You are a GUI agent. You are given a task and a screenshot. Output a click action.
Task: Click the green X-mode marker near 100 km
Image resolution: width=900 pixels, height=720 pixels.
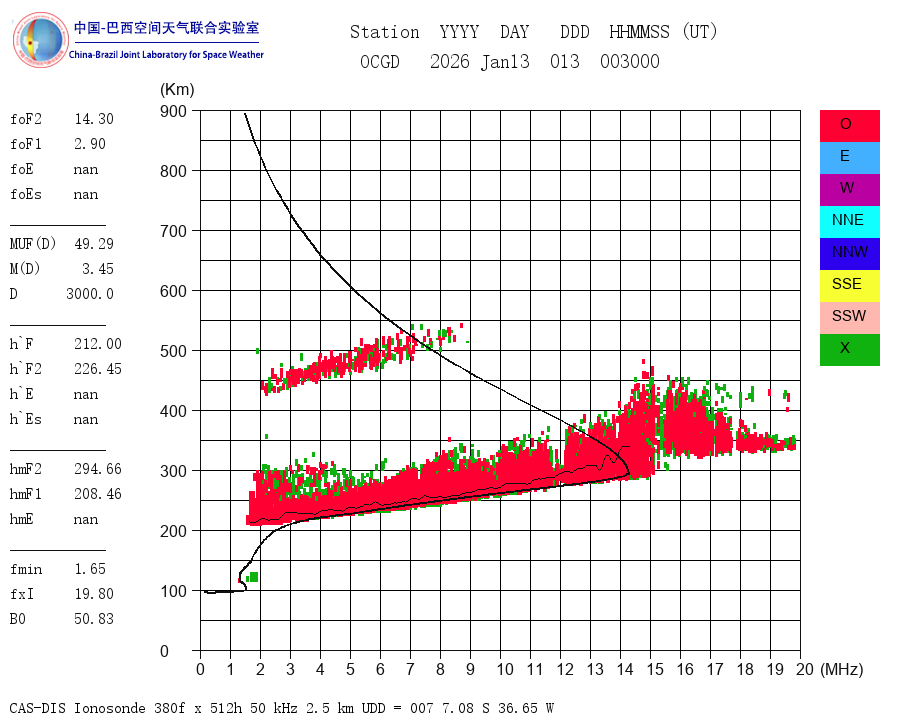tap(253, 577)
